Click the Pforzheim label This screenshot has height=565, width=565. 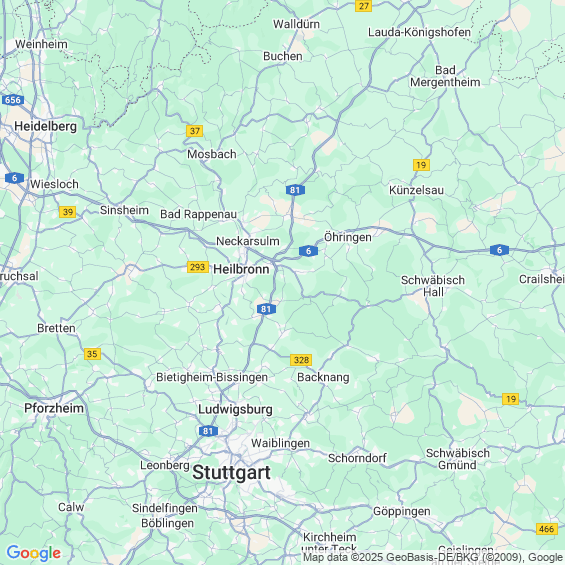[x=54, y=408]
